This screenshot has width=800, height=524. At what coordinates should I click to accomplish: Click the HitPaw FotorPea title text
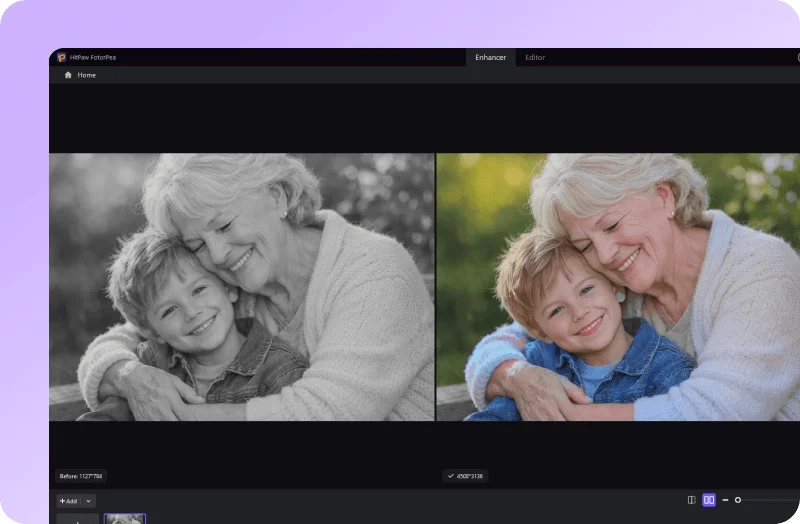pos(93,58)
